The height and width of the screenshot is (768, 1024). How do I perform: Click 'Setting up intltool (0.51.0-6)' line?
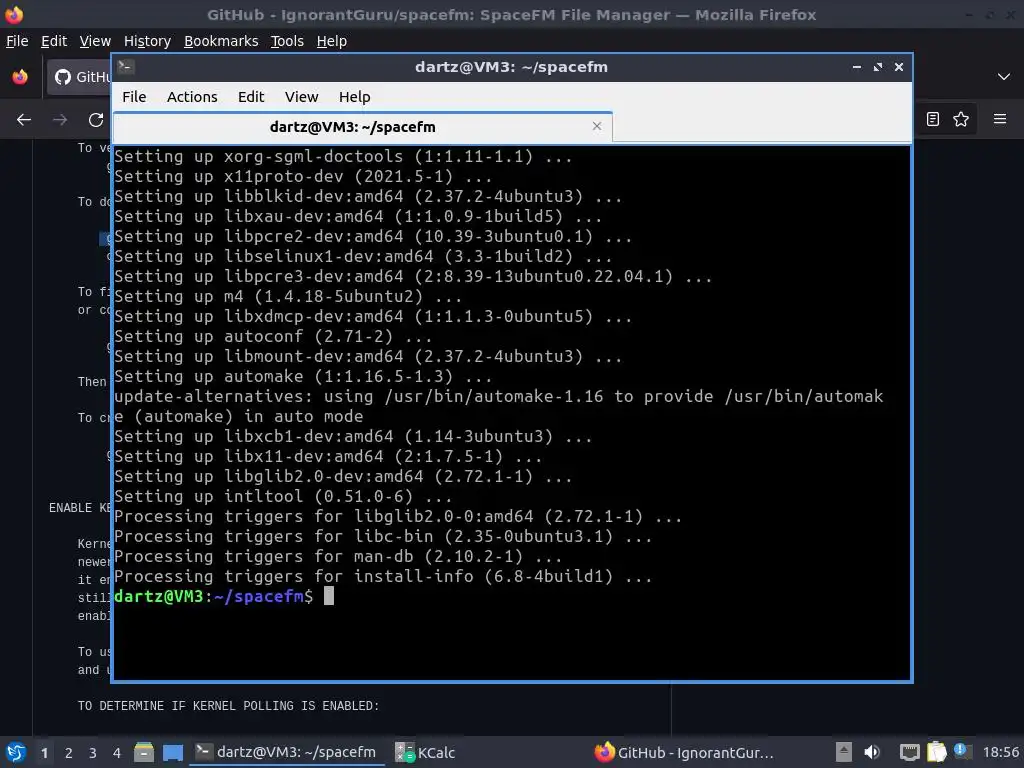click(283, 496)
